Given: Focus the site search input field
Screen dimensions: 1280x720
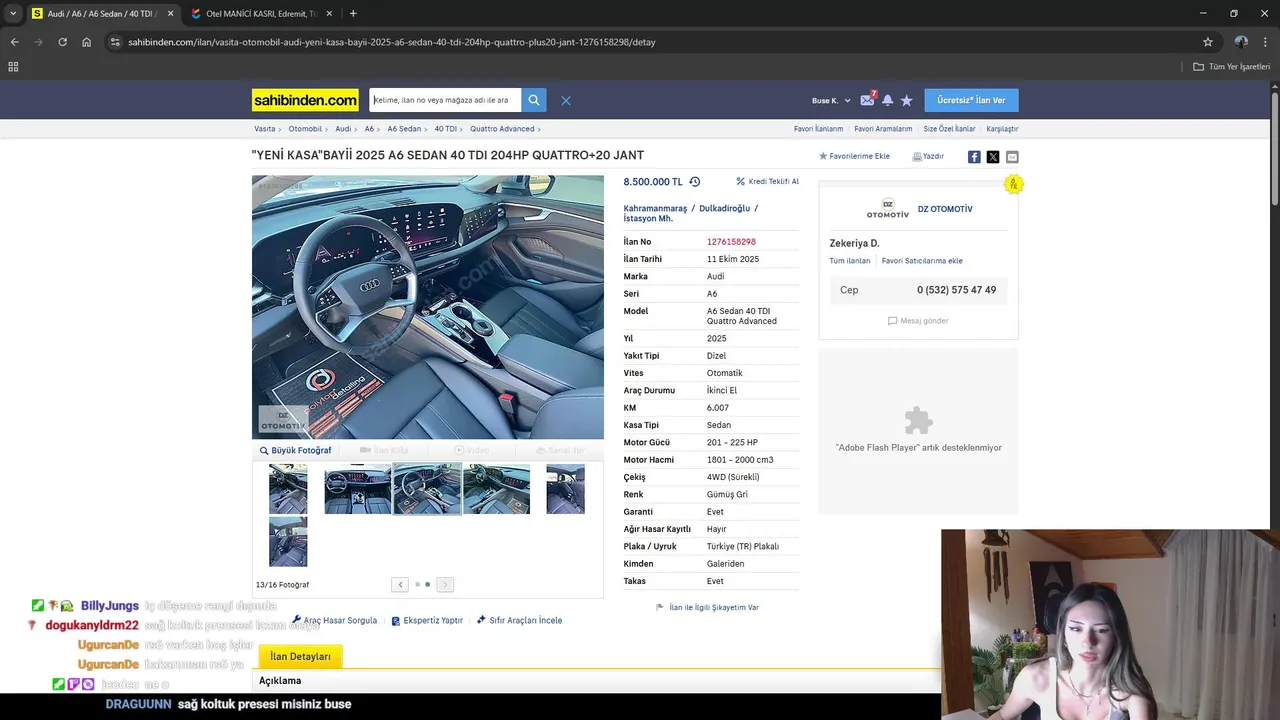Looking at the screenshot, I should click(445, 100).
